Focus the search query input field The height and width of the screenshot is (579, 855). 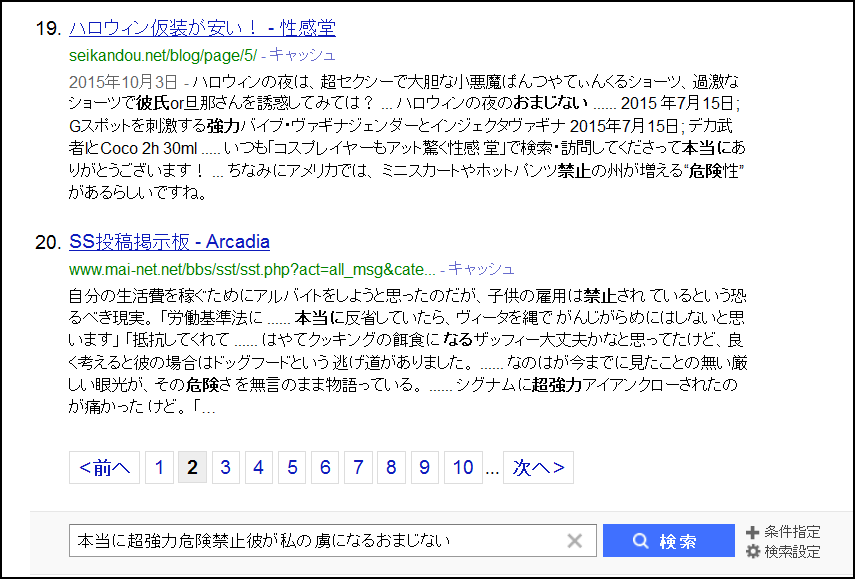[310, 541]
